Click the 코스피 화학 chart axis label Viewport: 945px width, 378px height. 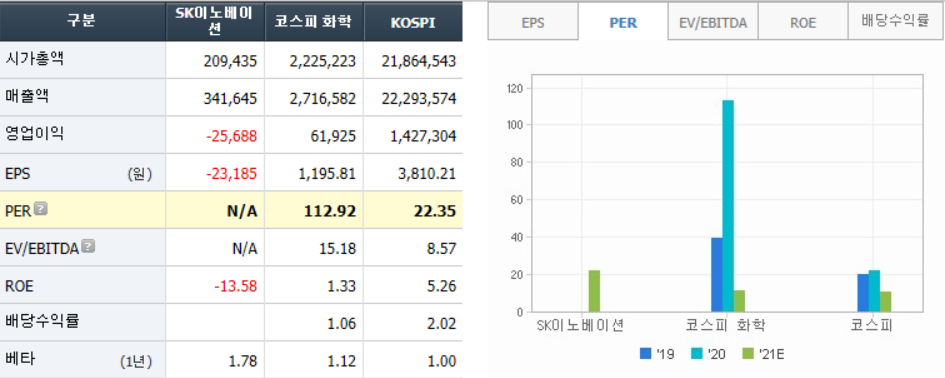point(725,326)
